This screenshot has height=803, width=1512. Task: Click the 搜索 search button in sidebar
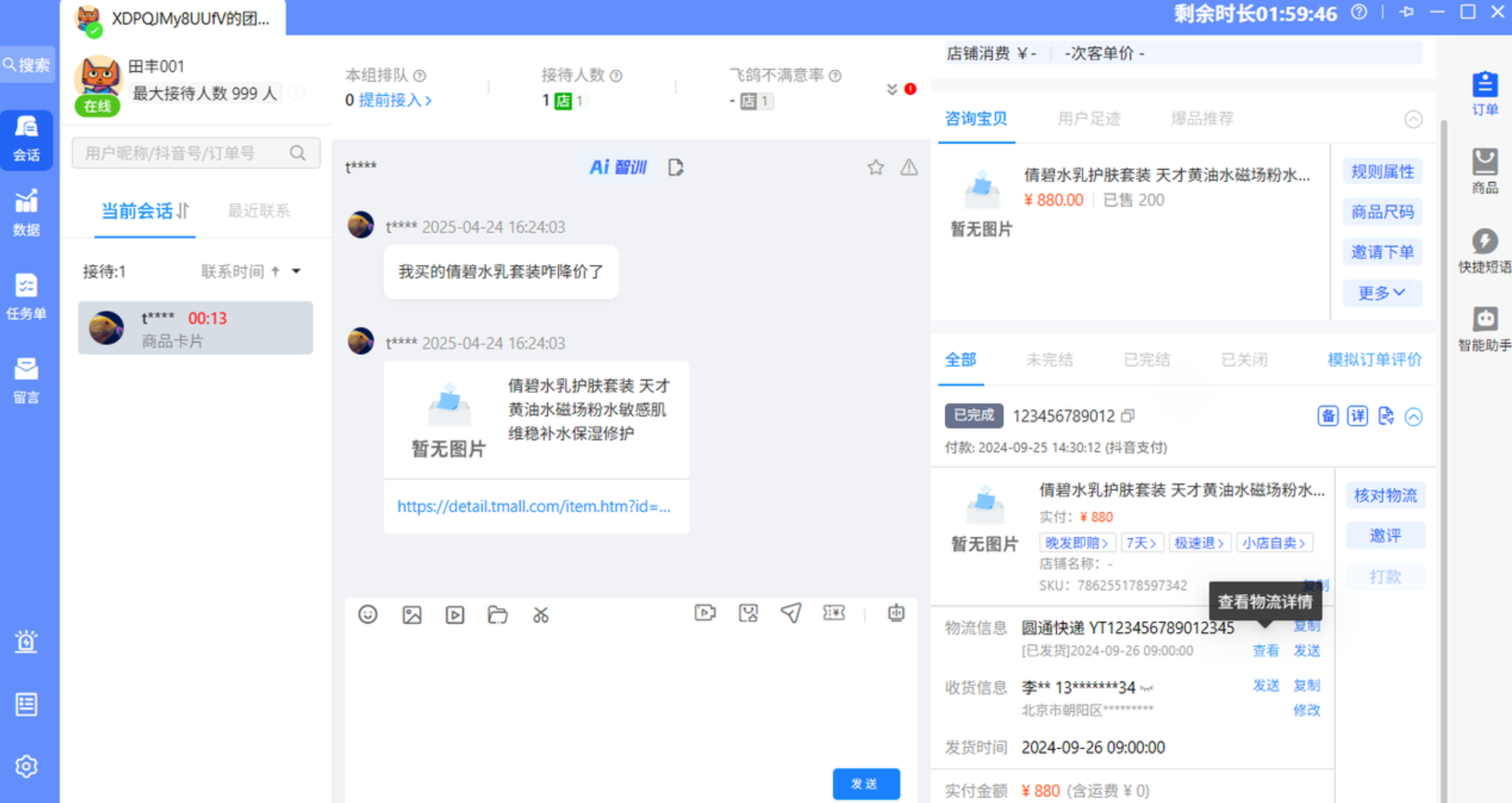[x=27, y=64]
